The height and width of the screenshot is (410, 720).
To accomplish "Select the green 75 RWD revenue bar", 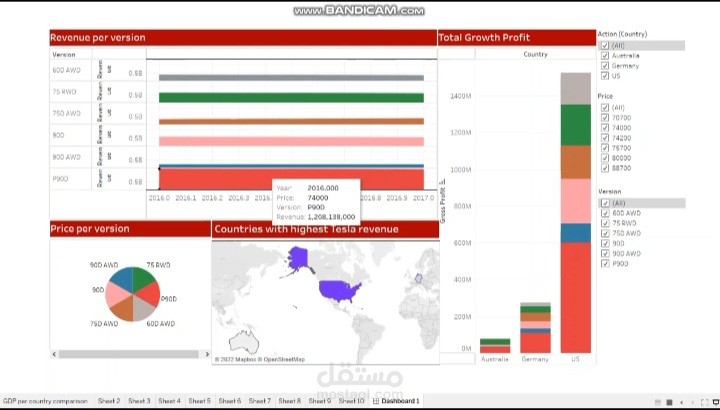I will [x=291, y=98].
